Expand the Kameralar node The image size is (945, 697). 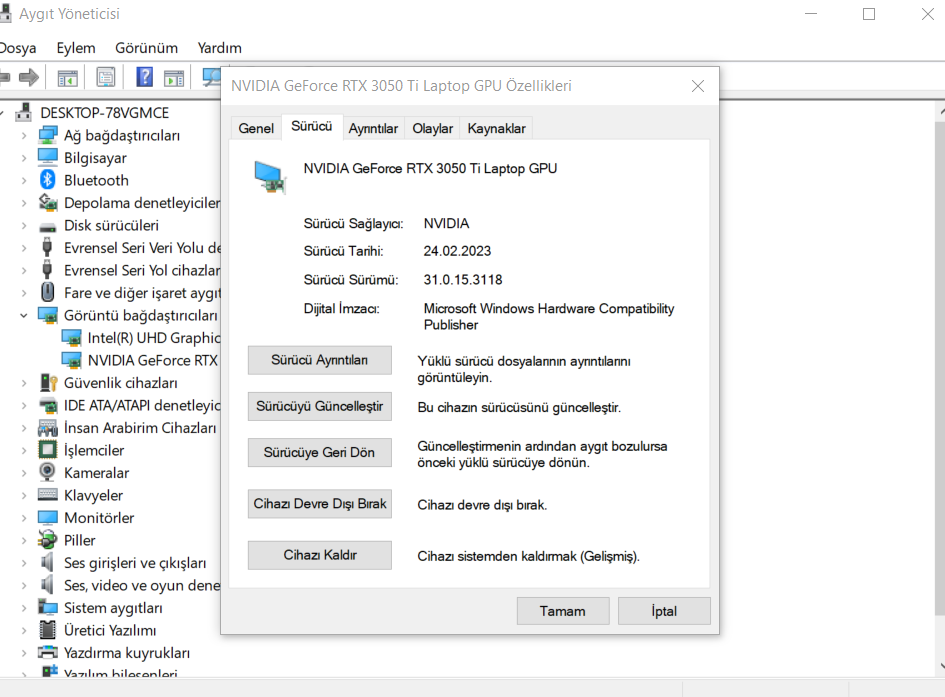coord(24,473)
